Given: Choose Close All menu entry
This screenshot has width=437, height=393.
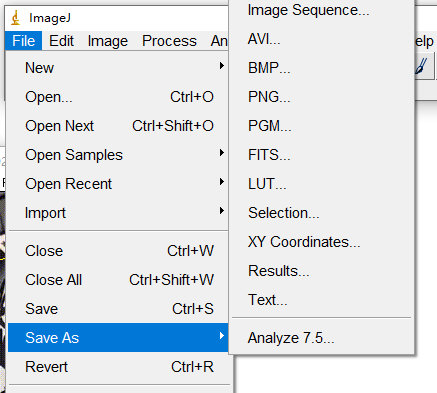Looking at the screenshot, I should [118, 280].
